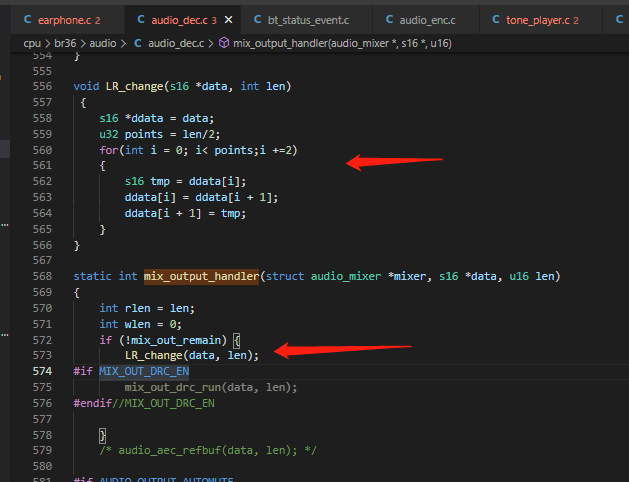Click the C icon in the breadcrumb
The height and width of the screenshot is (482, 629).
click(138, 43)
